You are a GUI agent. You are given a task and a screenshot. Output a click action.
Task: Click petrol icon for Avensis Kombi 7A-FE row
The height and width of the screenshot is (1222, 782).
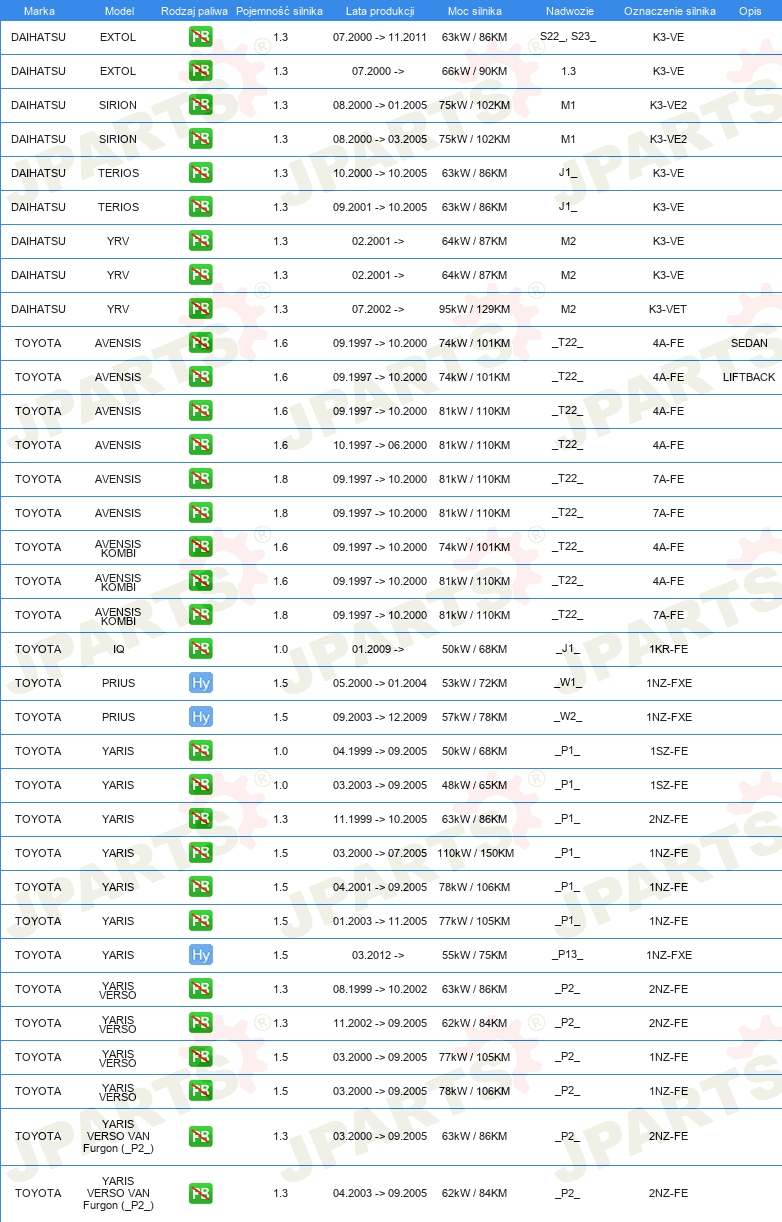[200, 615]
